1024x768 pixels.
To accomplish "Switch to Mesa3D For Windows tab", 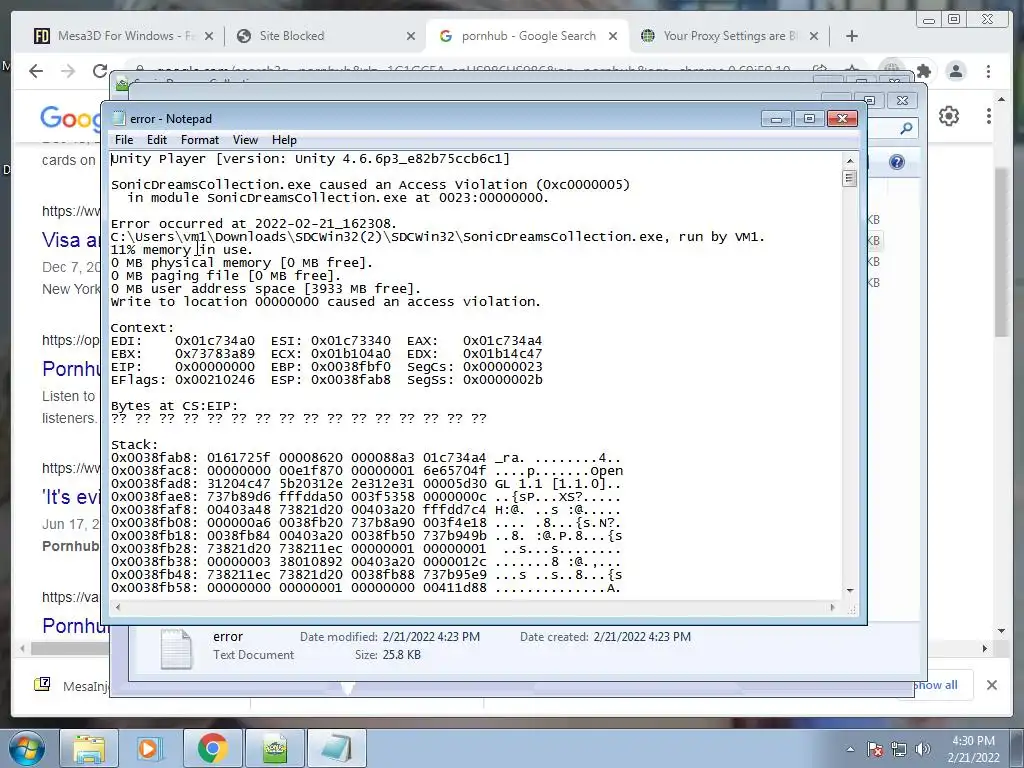I will (x=124, y=36).
